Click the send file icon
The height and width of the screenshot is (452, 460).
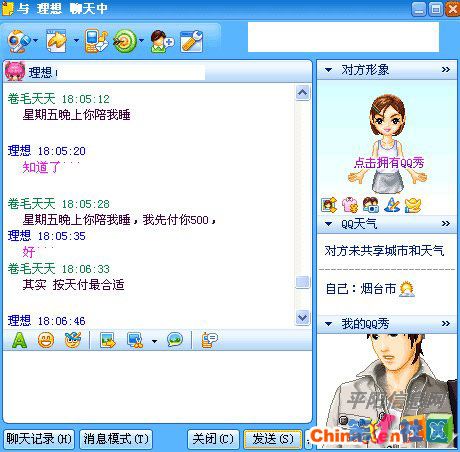point(56,41)
